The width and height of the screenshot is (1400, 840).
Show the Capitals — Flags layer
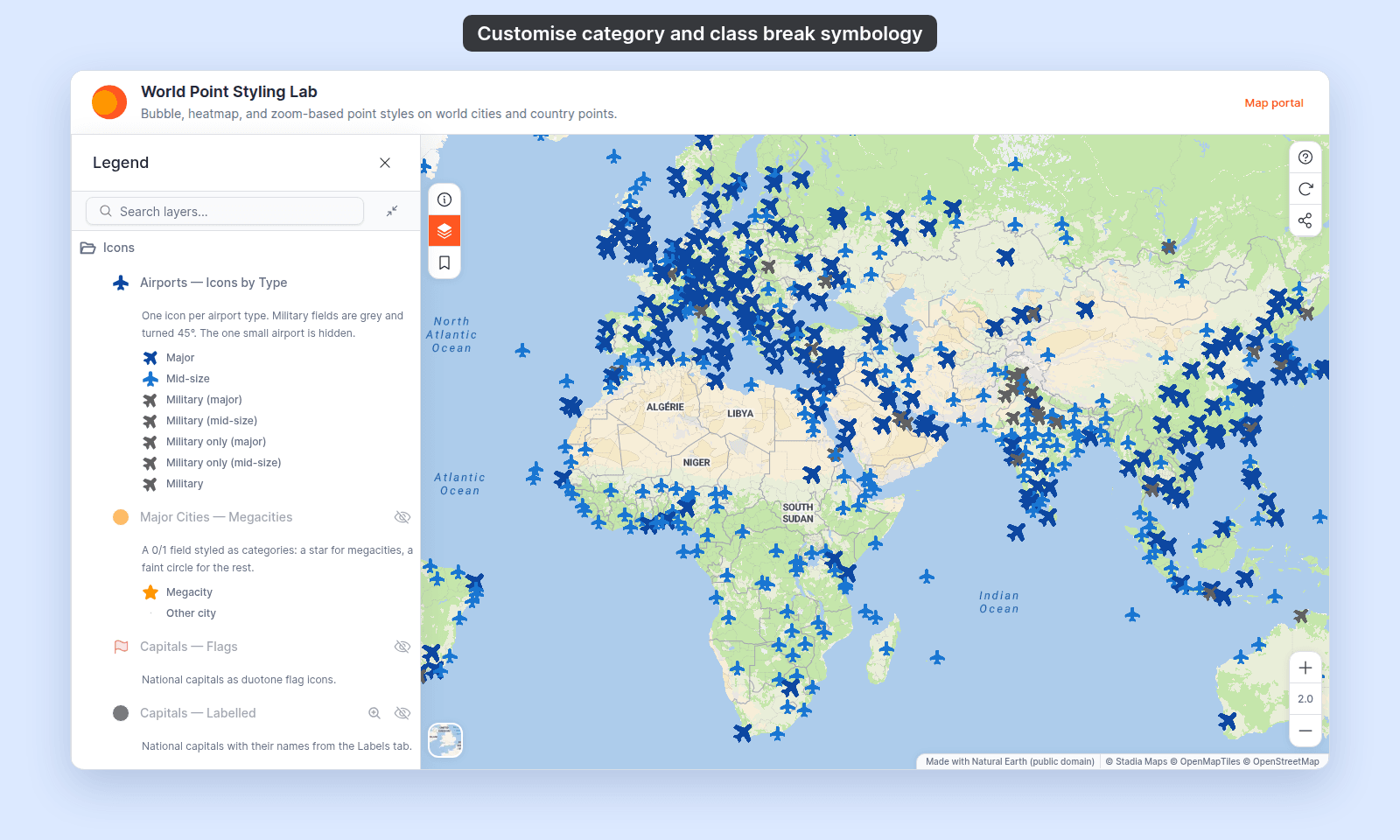click(x=402, y=647)
